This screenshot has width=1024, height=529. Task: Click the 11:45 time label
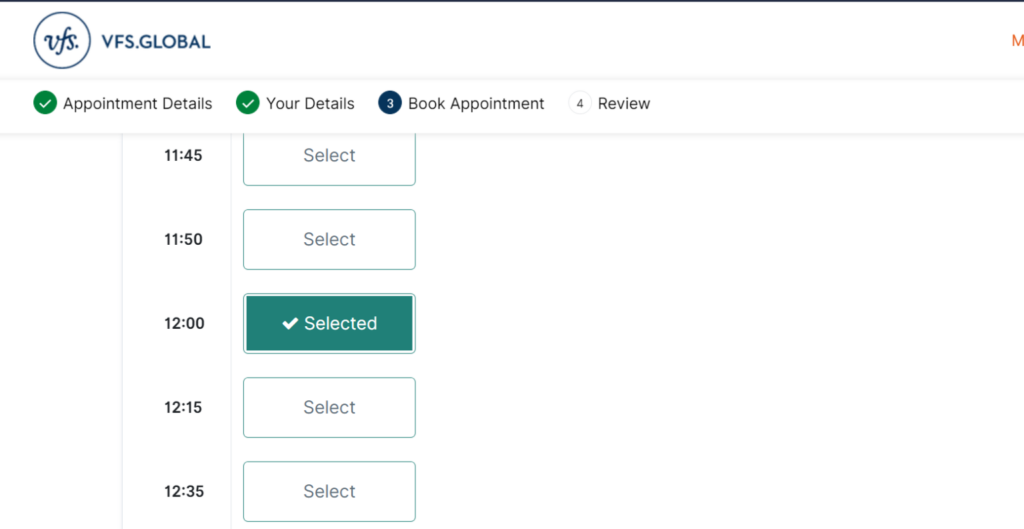coord(184,155)
